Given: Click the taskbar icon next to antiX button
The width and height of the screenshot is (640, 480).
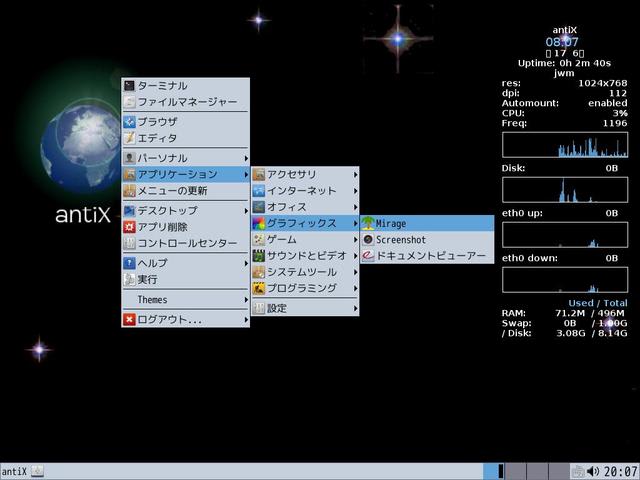Looking at the screenshot, I should click(37, 471).
